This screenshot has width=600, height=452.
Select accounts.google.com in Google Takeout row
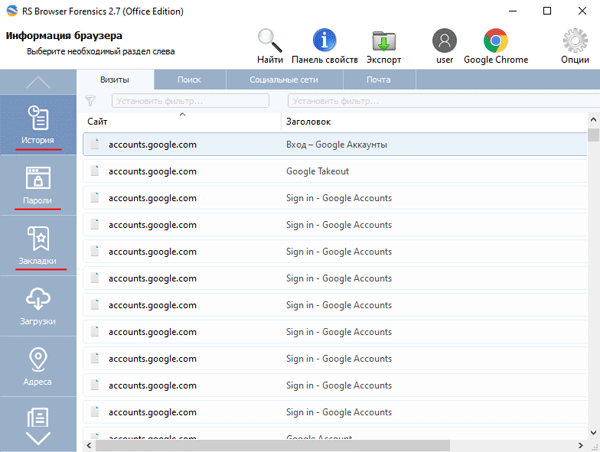(x=152, y=171)
